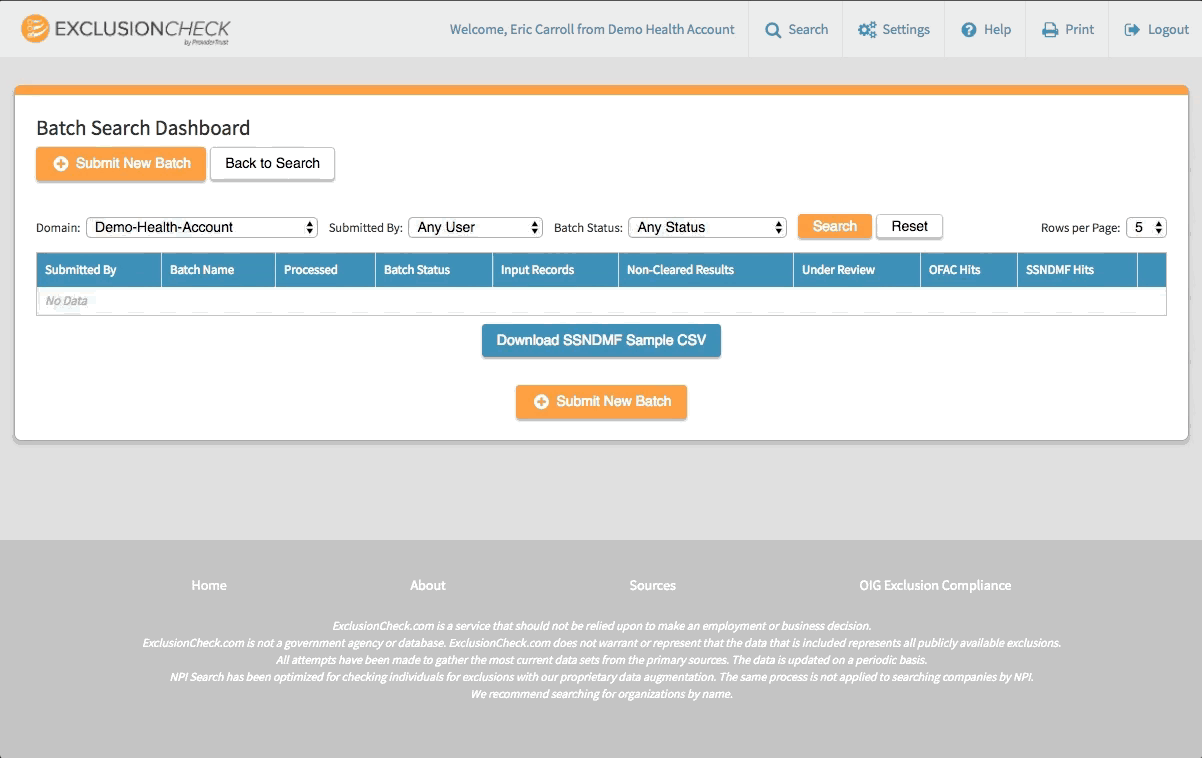This screenshot has width=1202, height=758.
Task: Open the Settings menu item
Action: tap(894, 30)
